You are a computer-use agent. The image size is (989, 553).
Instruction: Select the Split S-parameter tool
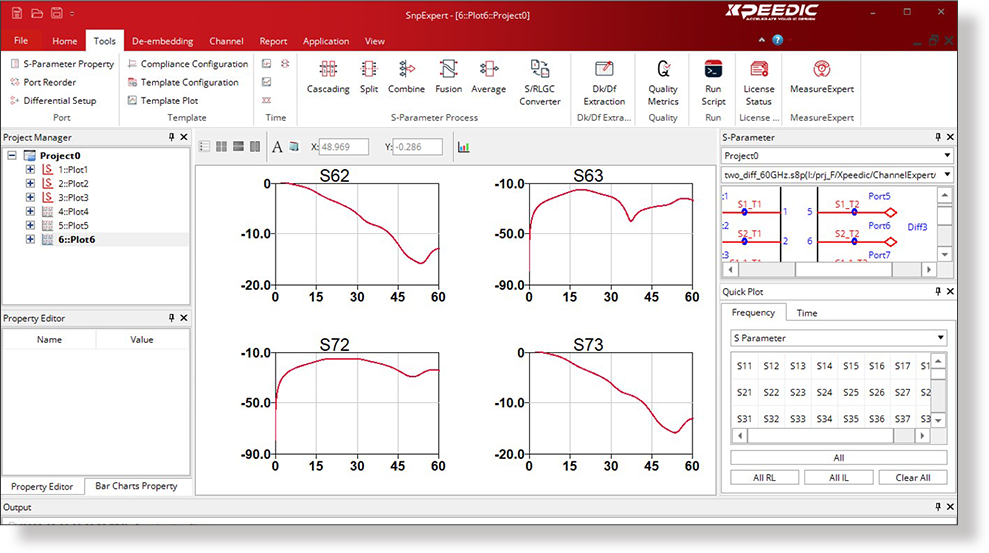[x=369, y=69]
